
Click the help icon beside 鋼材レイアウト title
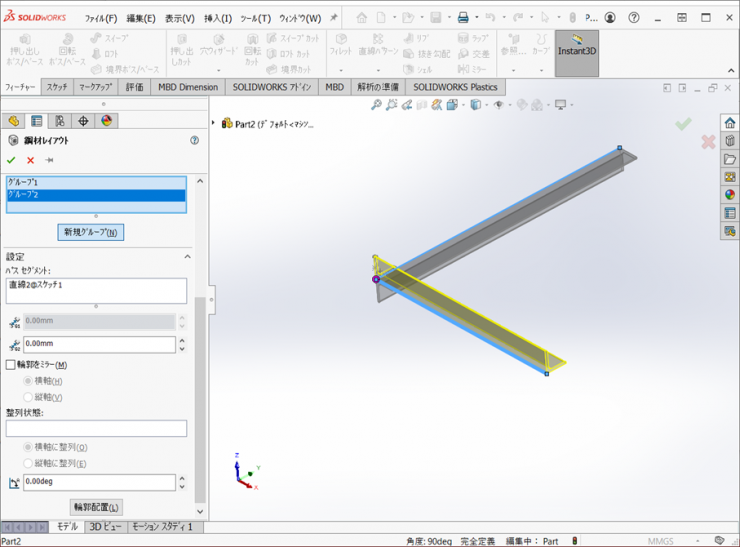(x=194, y=141)
